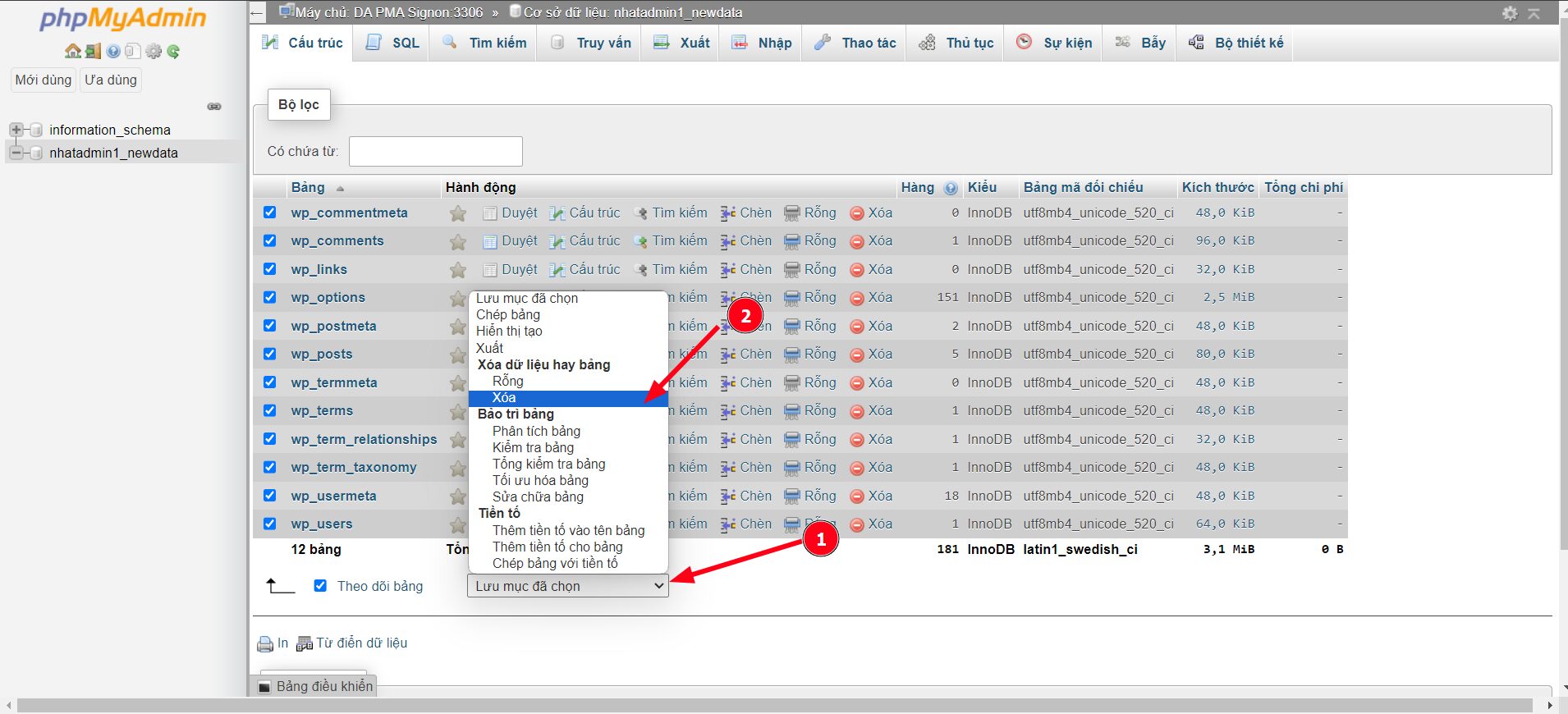Image resolution: width=1568 pixels, height=714 pixels.
Task: Open the Nhập import tab
Action: (x=761, y=43)
